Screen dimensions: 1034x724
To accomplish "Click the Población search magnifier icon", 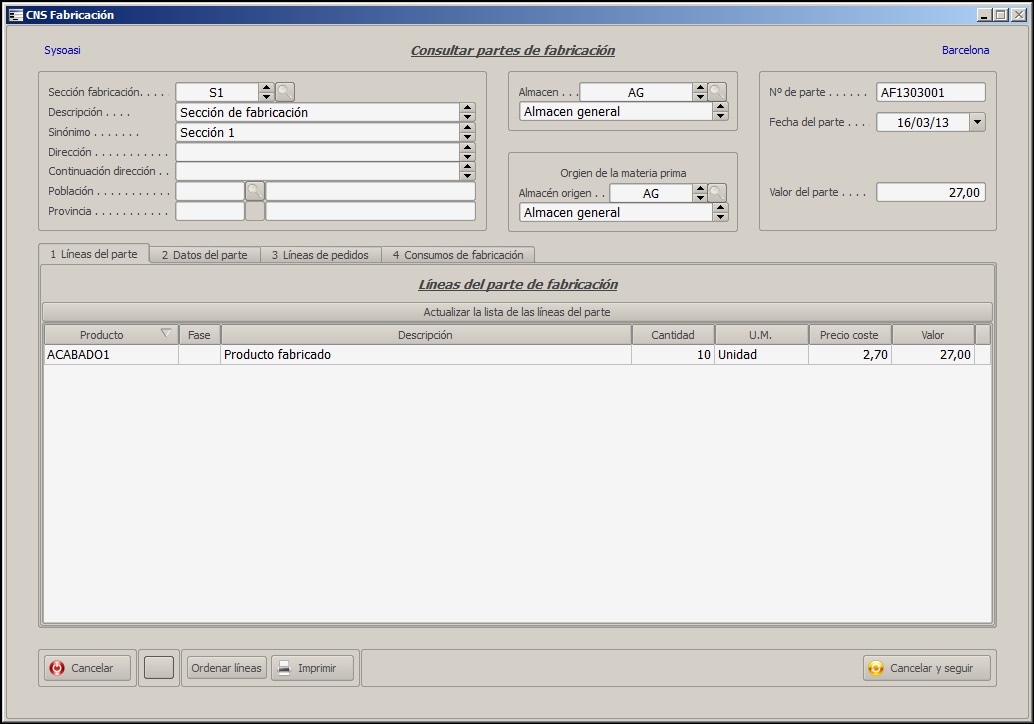I will tap(255, 191).
